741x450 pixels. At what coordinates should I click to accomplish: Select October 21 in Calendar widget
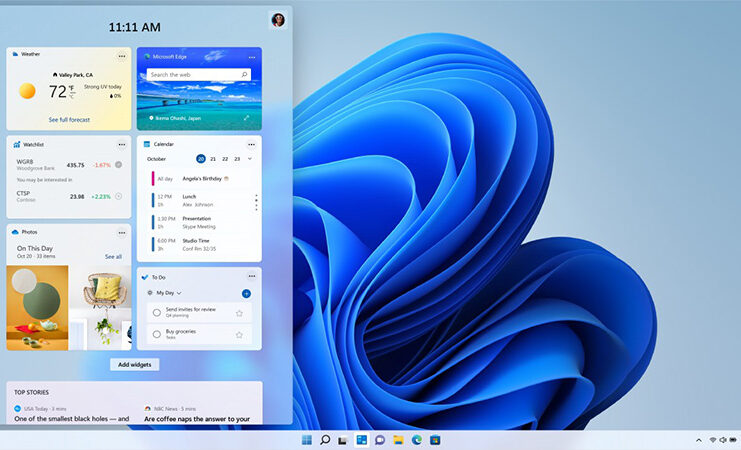[213, 159]
